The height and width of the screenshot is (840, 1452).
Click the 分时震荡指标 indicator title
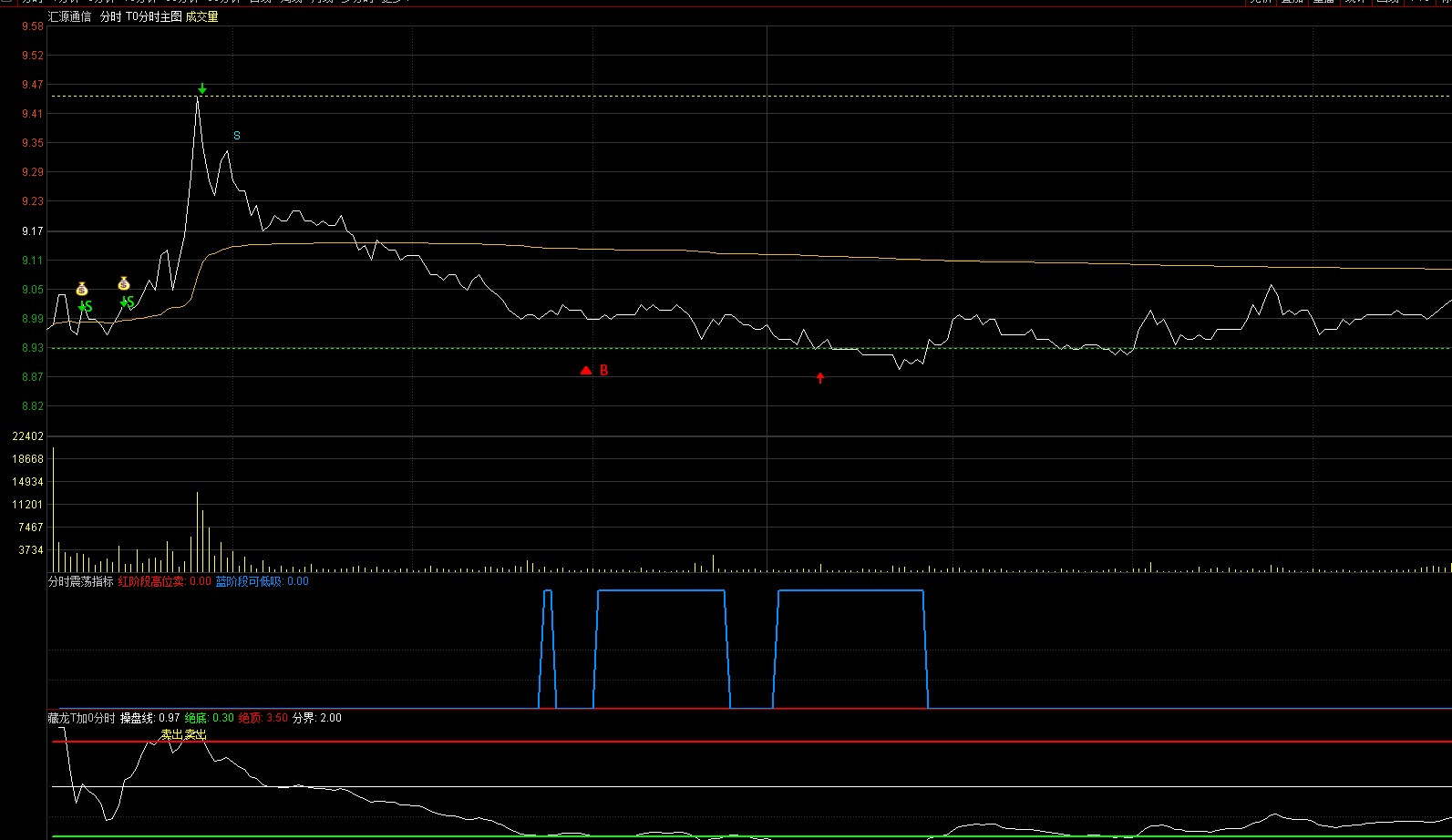(81, 581)
